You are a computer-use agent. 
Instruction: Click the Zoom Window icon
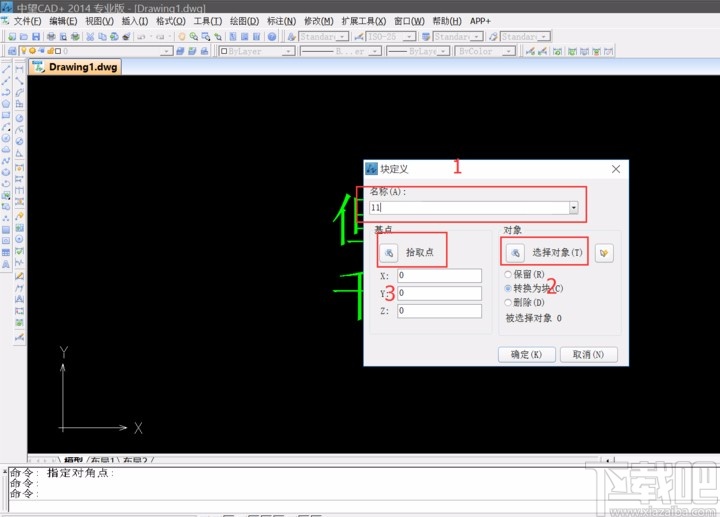pos(206,37)
